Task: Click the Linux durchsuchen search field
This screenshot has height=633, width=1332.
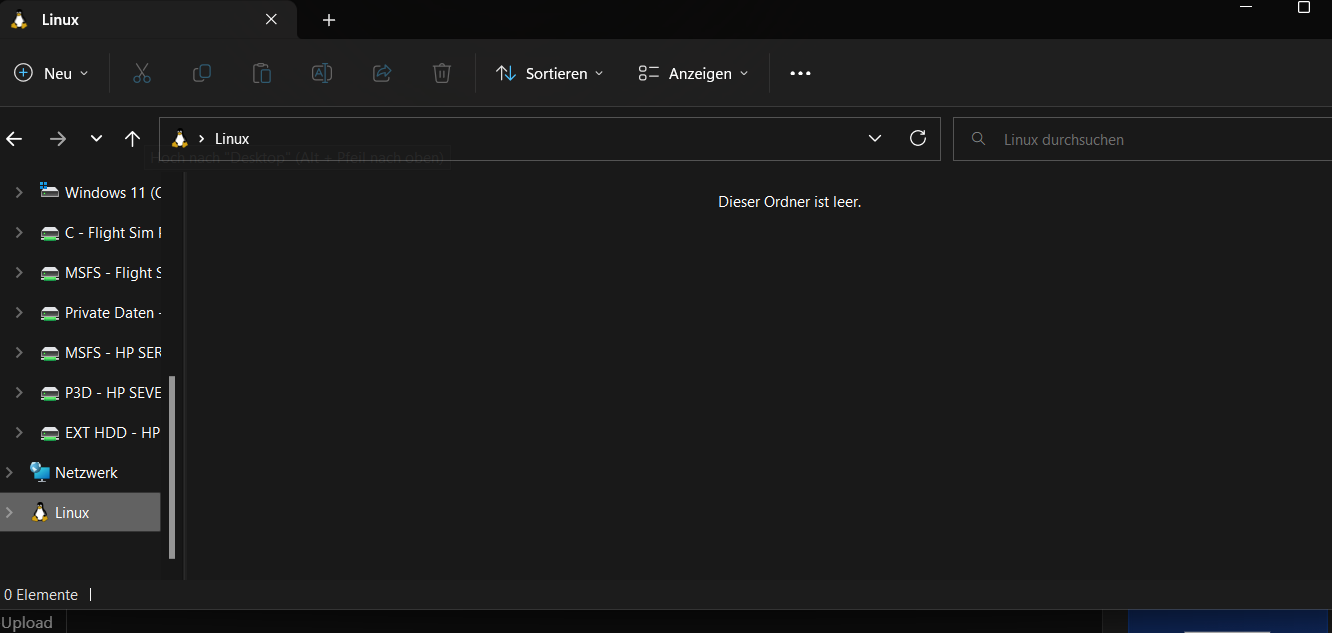Action: pos(1142,139)
